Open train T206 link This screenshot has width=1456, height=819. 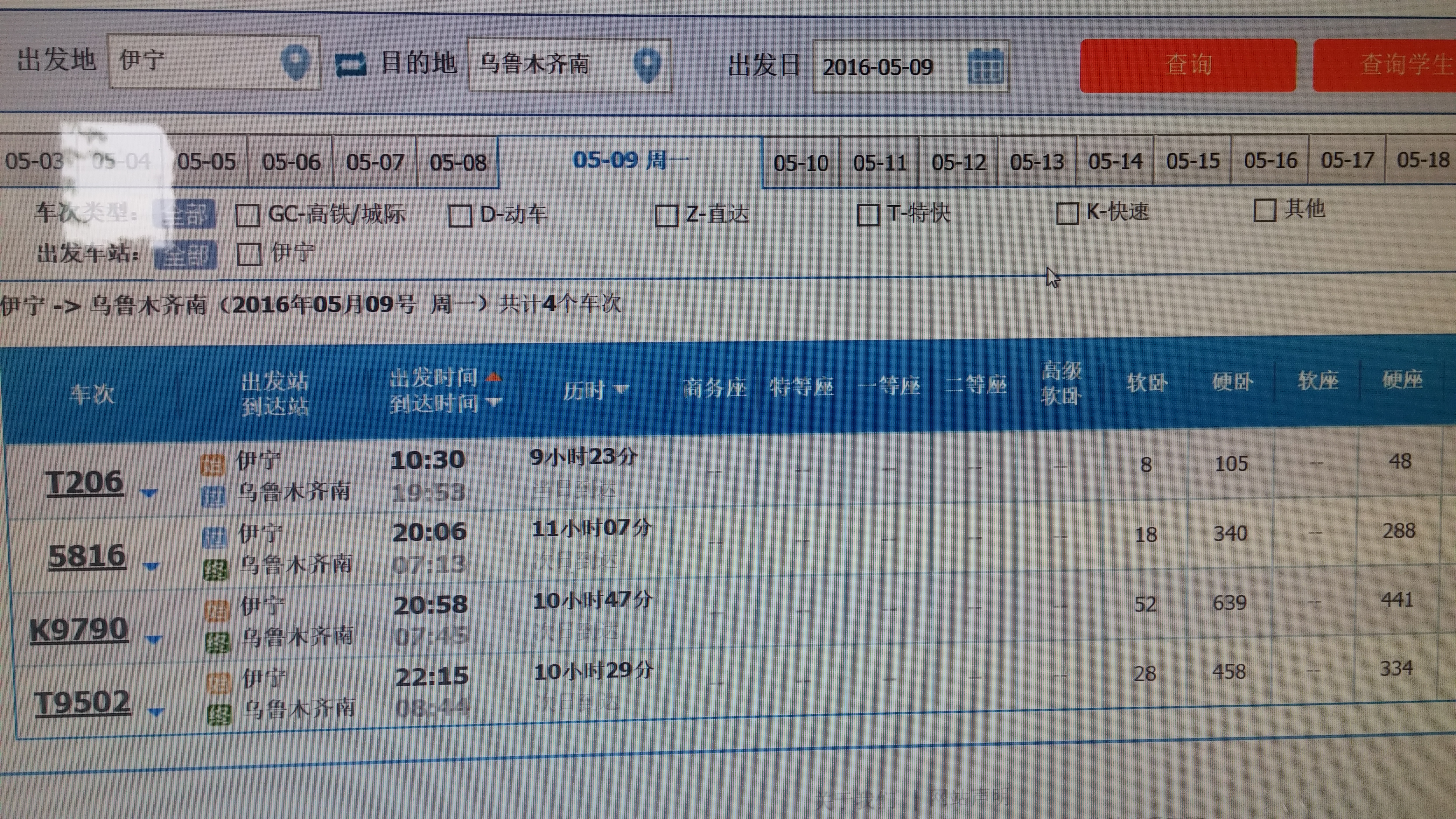tap(84, 483)
